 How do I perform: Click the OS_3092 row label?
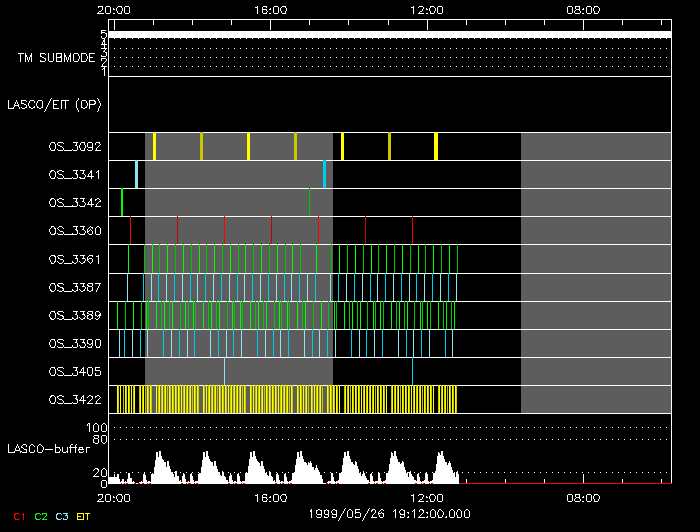(75, 147)
